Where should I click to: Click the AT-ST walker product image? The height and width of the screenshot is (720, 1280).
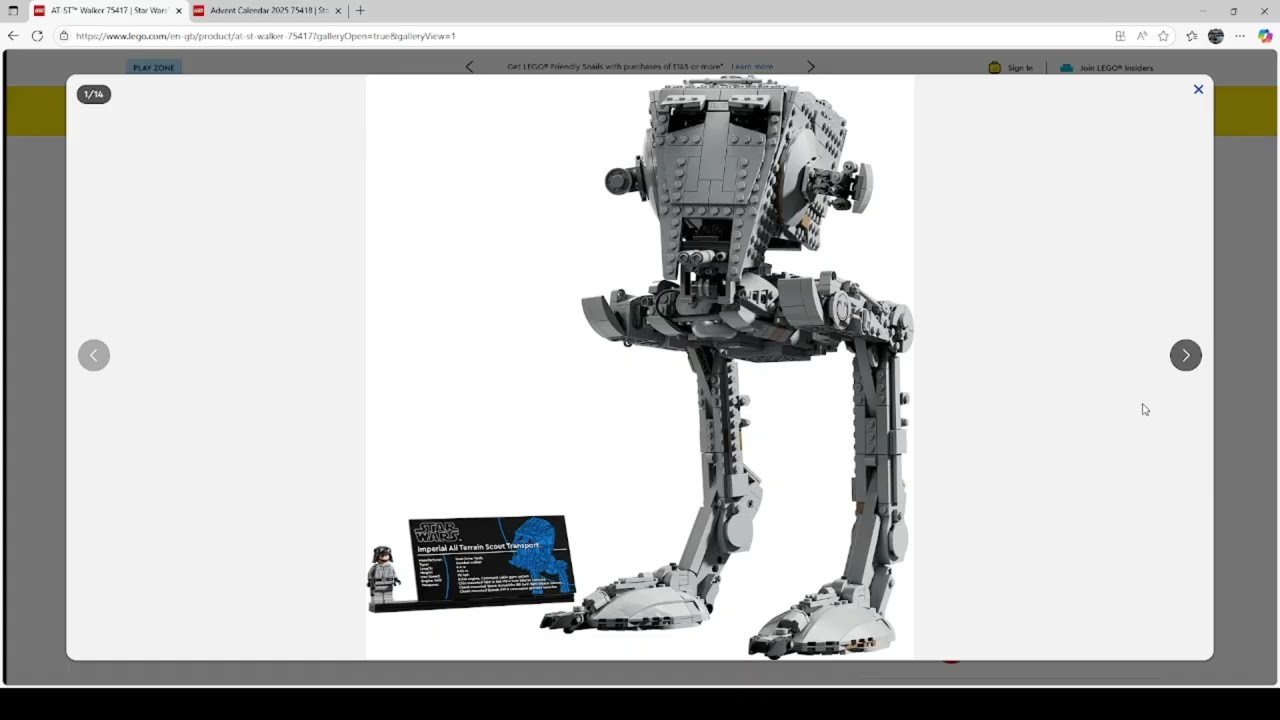point(640,367)
